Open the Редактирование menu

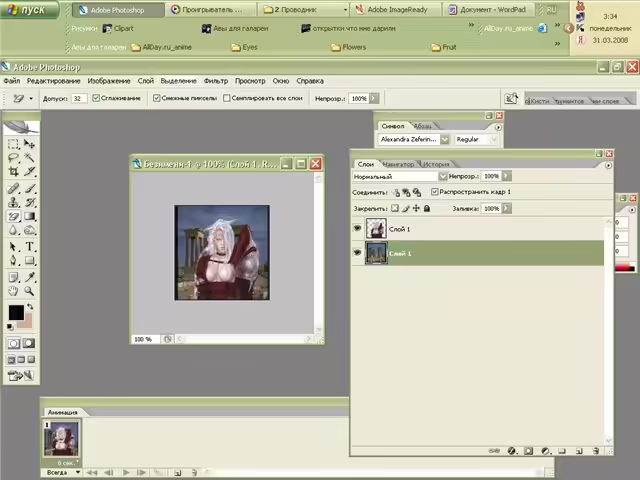53,81
